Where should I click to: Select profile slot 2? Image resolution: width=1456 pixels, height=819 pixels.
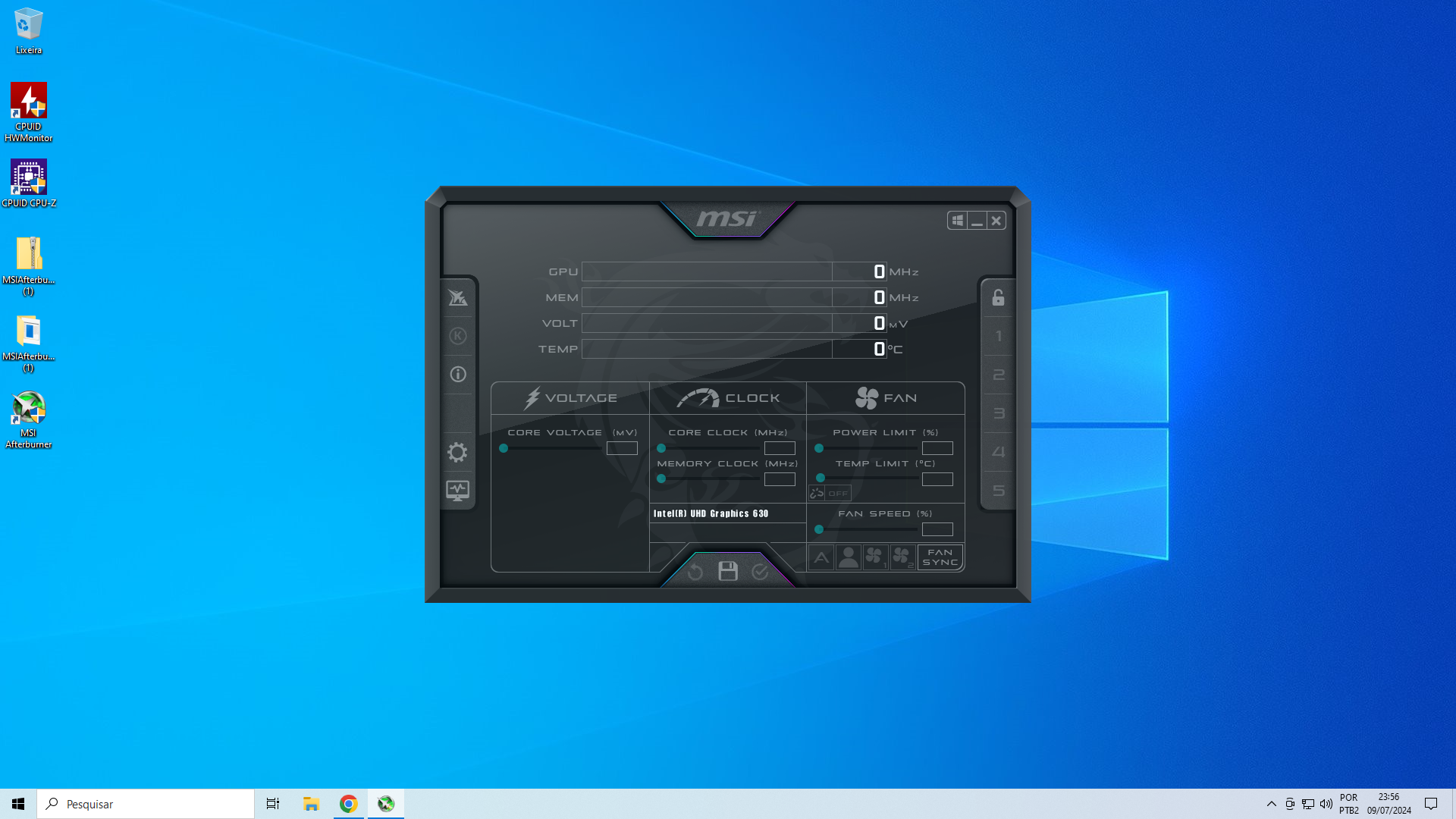click(x=999, y=375)
